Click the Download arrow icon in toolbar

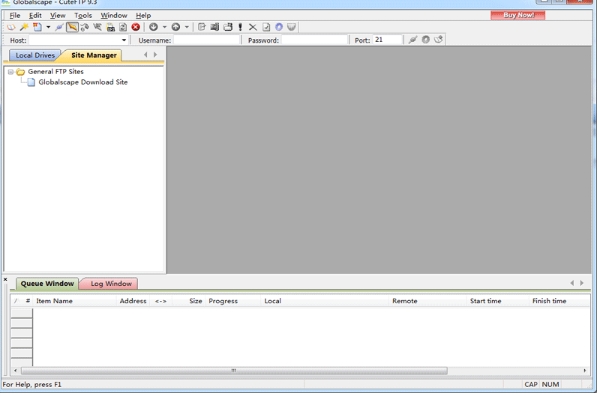pos(153,27)
